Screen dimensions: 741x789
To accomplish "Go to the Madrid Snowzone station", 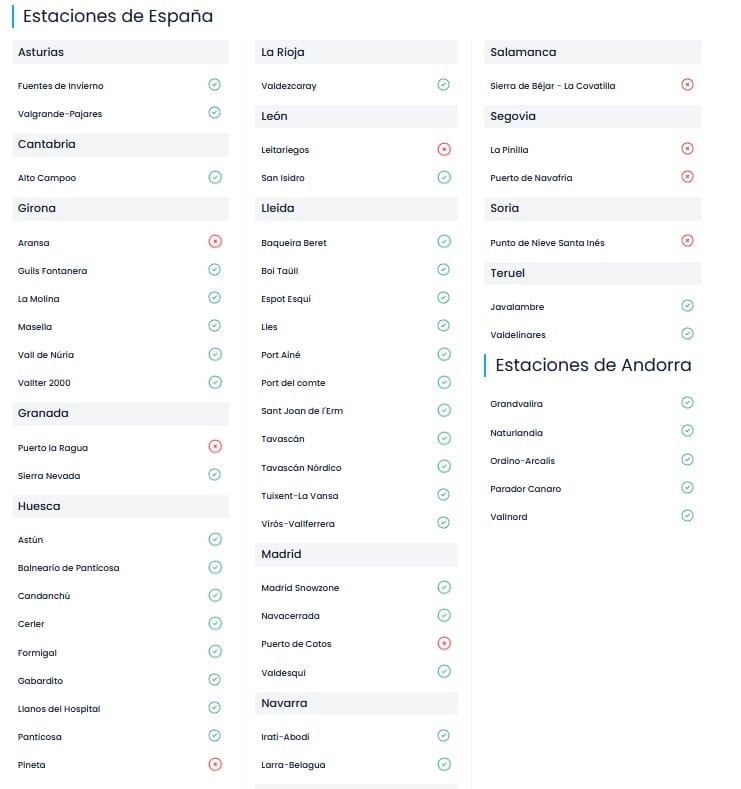I will pos(300,588).
